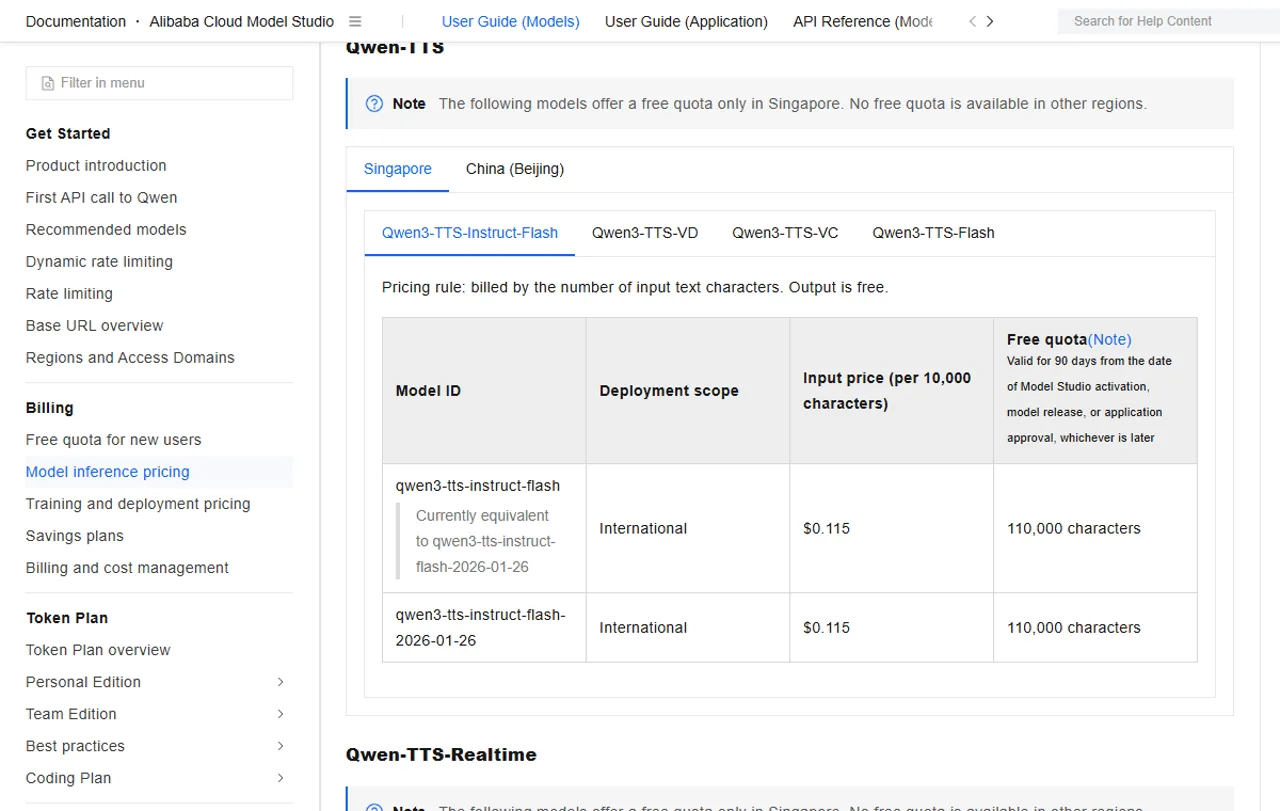
Task: Expand the Team Edition section
Action: coord(280,714)
